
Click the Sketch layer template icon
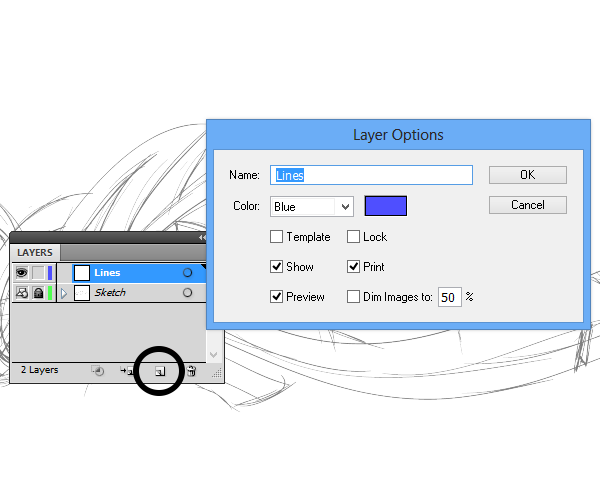point(22,293)
